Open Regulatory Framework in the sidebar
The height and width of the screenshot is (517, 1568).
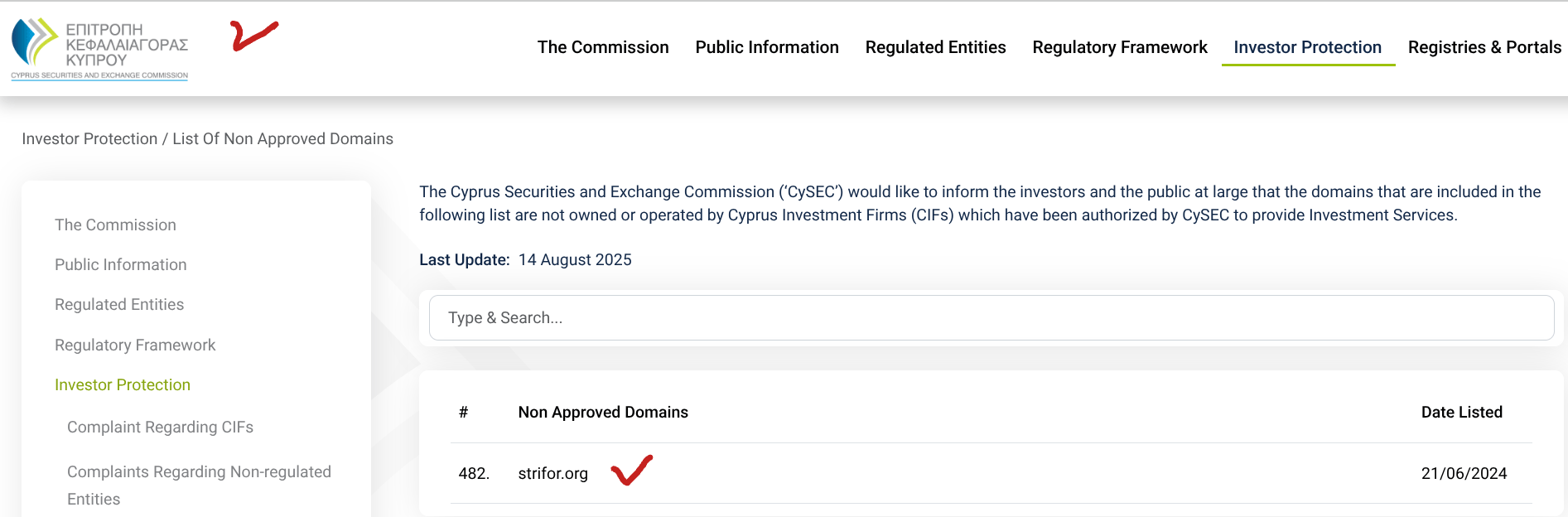[135, 345]
